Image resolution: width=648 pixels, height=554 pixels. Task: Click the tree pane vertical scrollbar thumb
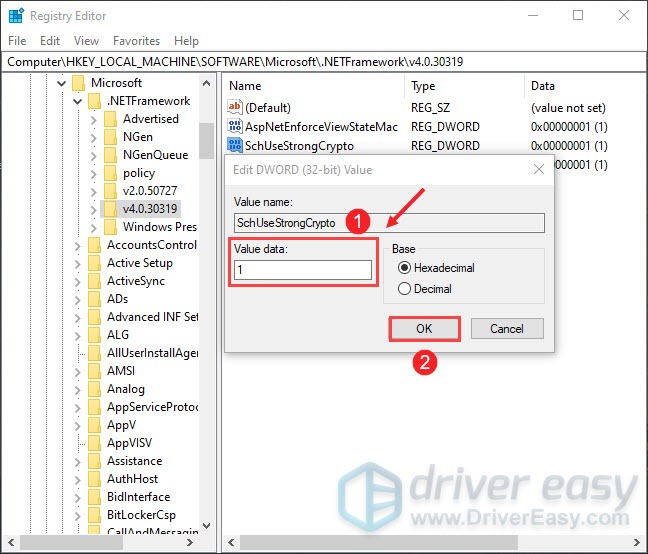(206, 141)
